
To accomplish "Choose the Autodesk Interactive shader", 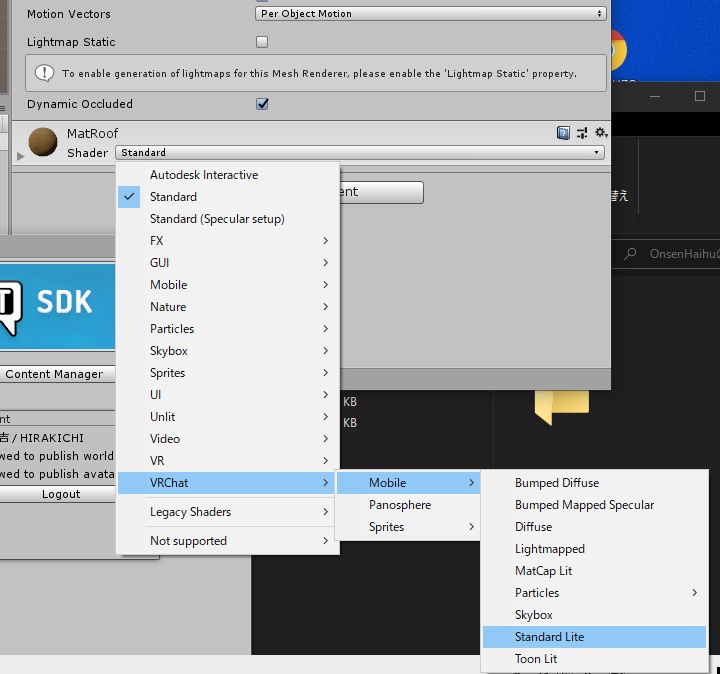I will (228, 175).
